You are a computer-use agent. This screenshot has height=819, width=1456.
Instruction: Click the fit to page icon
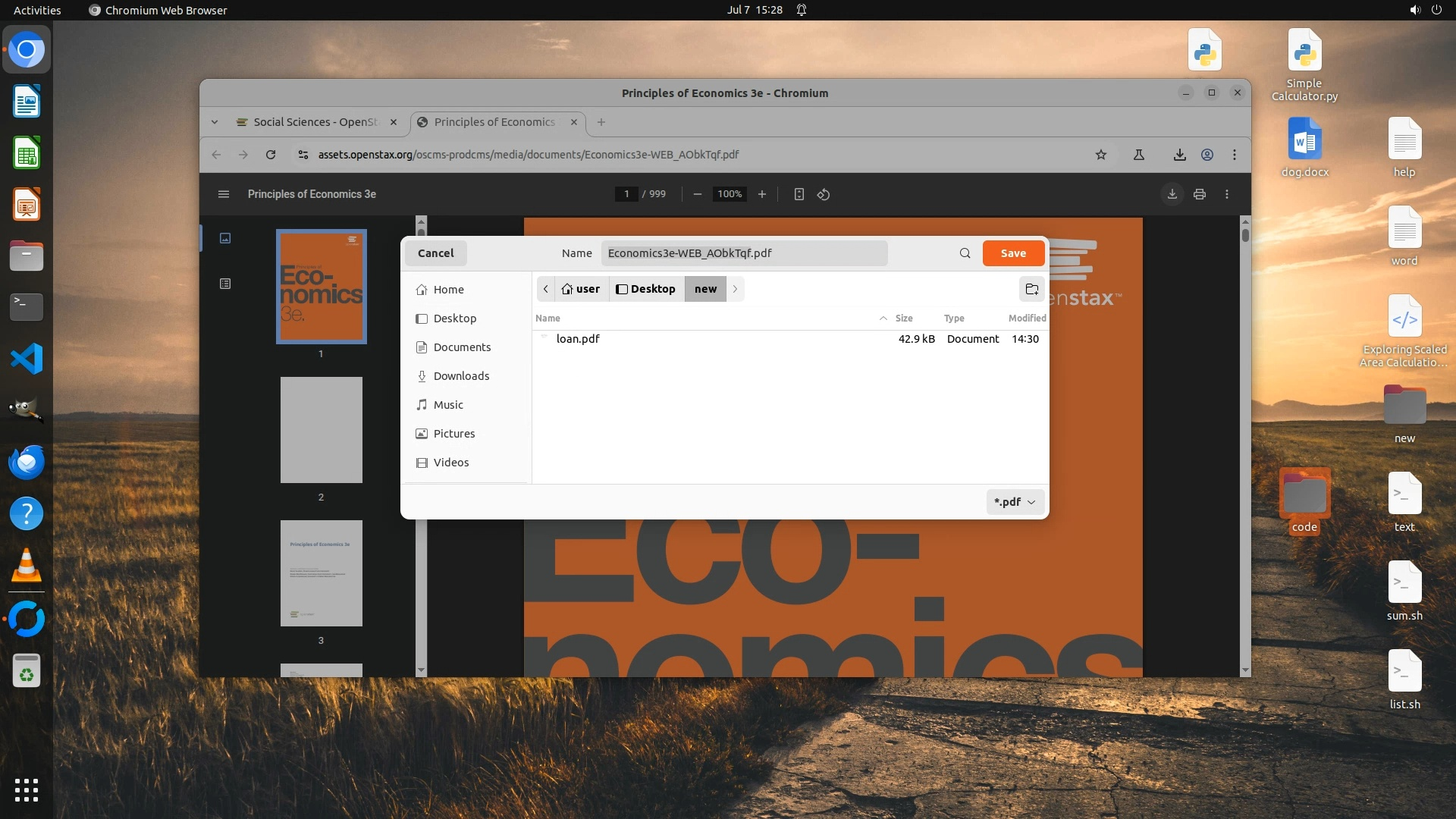point(799,194)
